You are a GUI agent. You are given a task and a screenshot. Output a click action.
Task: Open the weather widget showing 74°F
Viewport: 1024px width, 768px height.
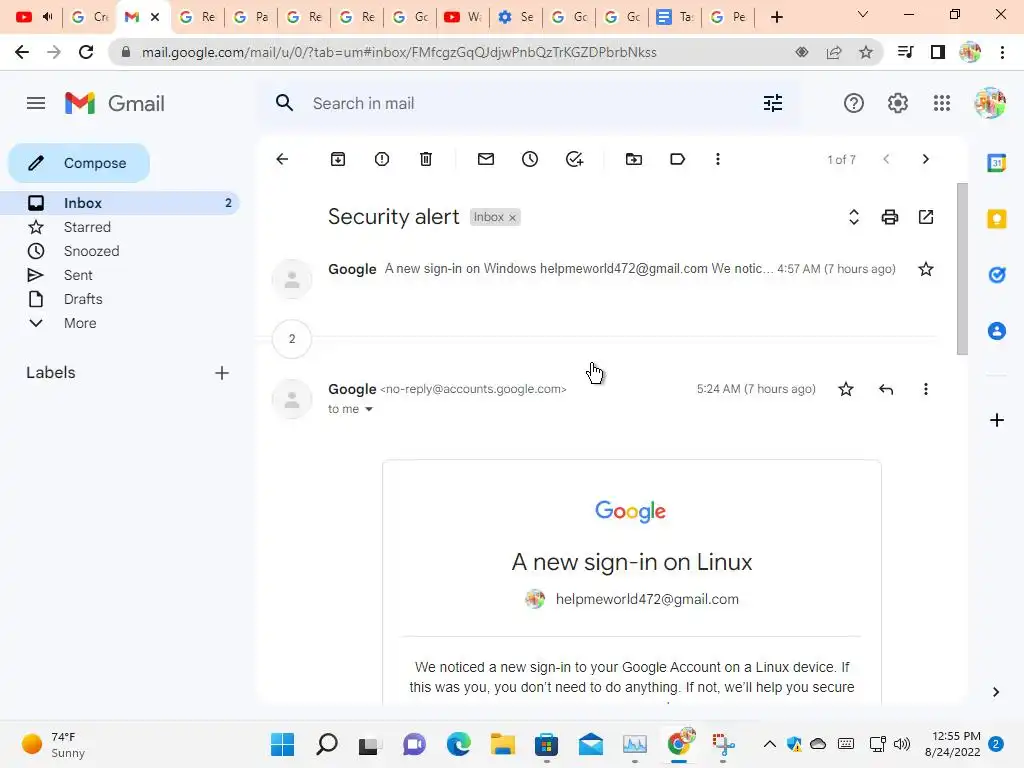(x=54, y=744)
